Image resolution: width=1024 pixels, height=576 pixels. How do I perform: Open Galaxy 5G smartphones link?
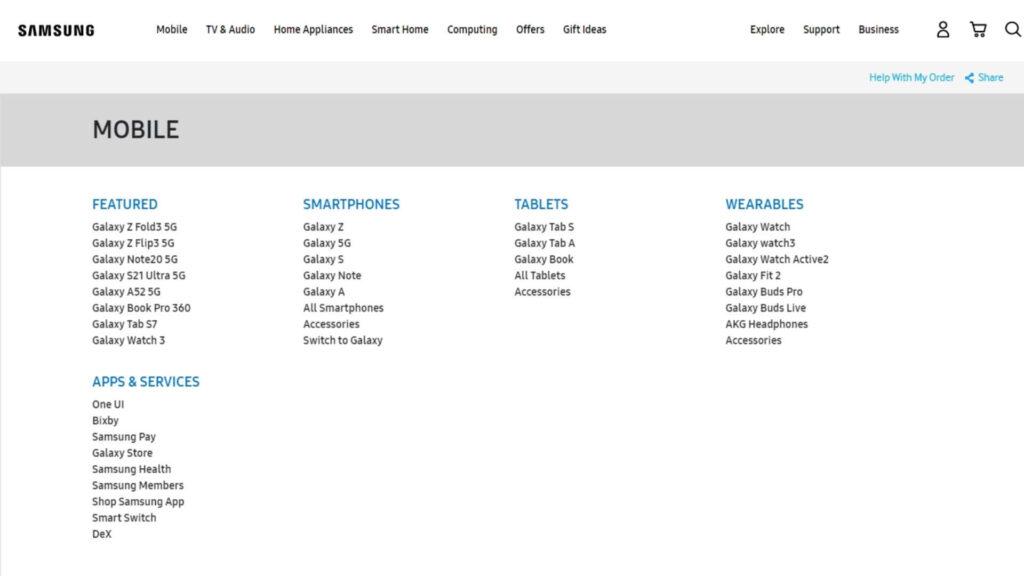pyautogui.click(x=327, y=243)
